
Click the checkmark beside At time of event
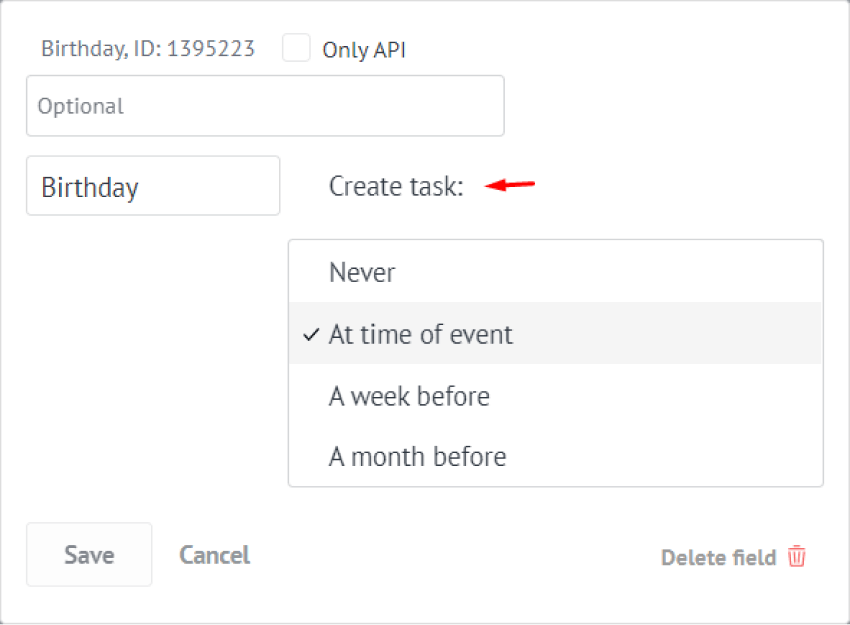[310, 335]
